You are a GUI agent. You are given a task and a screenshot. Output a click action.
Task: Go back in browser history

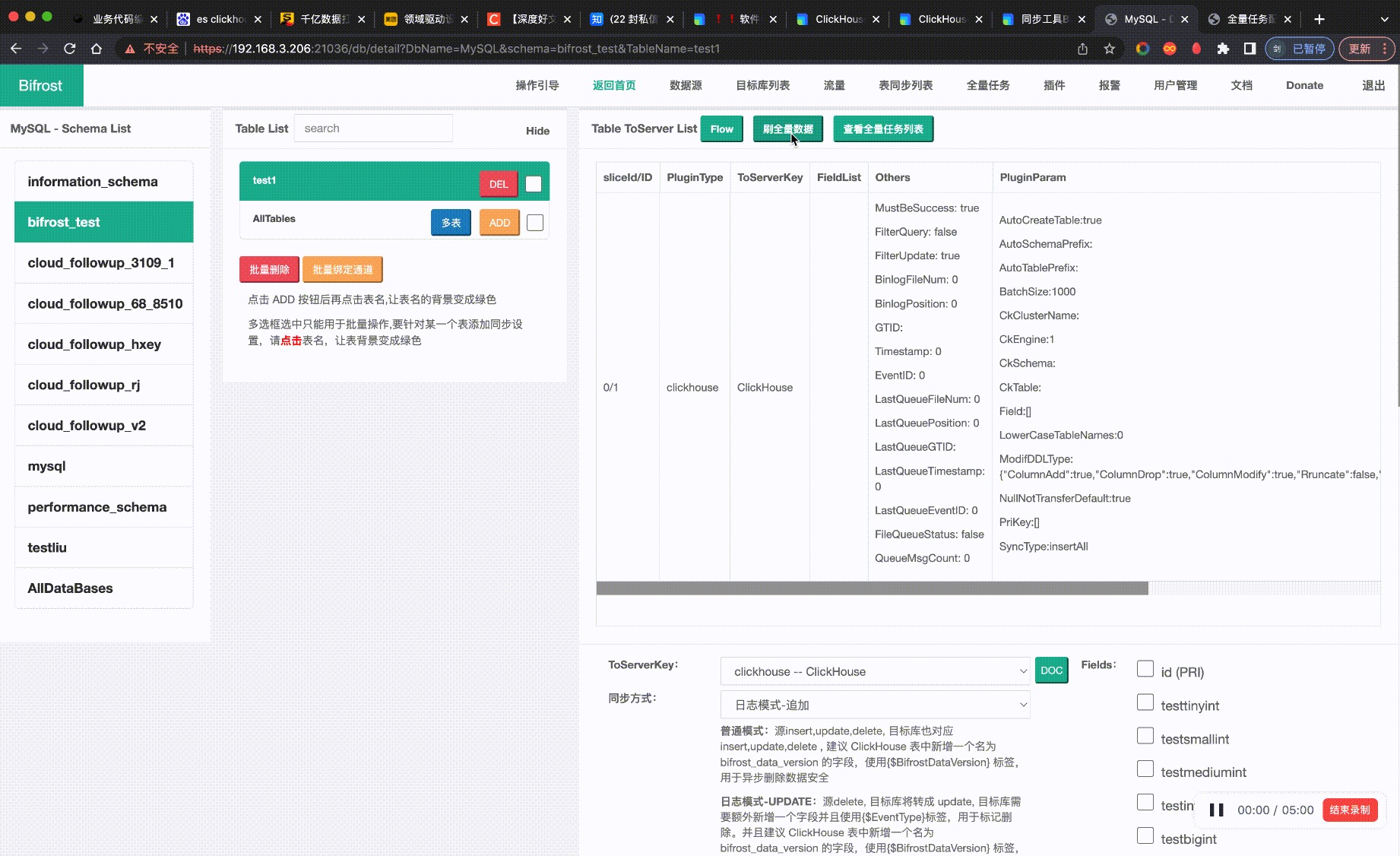click(16, 49)
